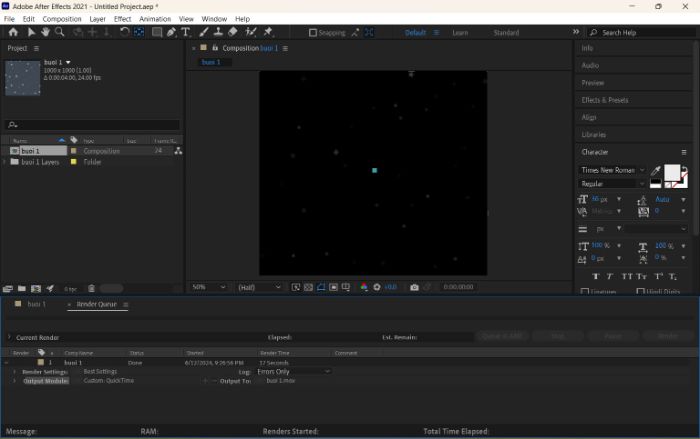Select the Roto Brush tool
This screenshot has width=700, height=439.
point(251,32)
